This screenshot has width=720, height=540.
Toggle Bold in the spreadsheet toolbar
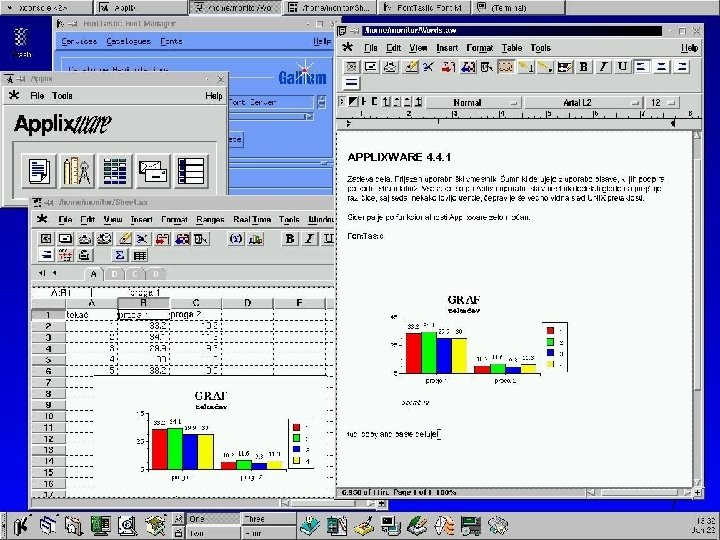290,239
